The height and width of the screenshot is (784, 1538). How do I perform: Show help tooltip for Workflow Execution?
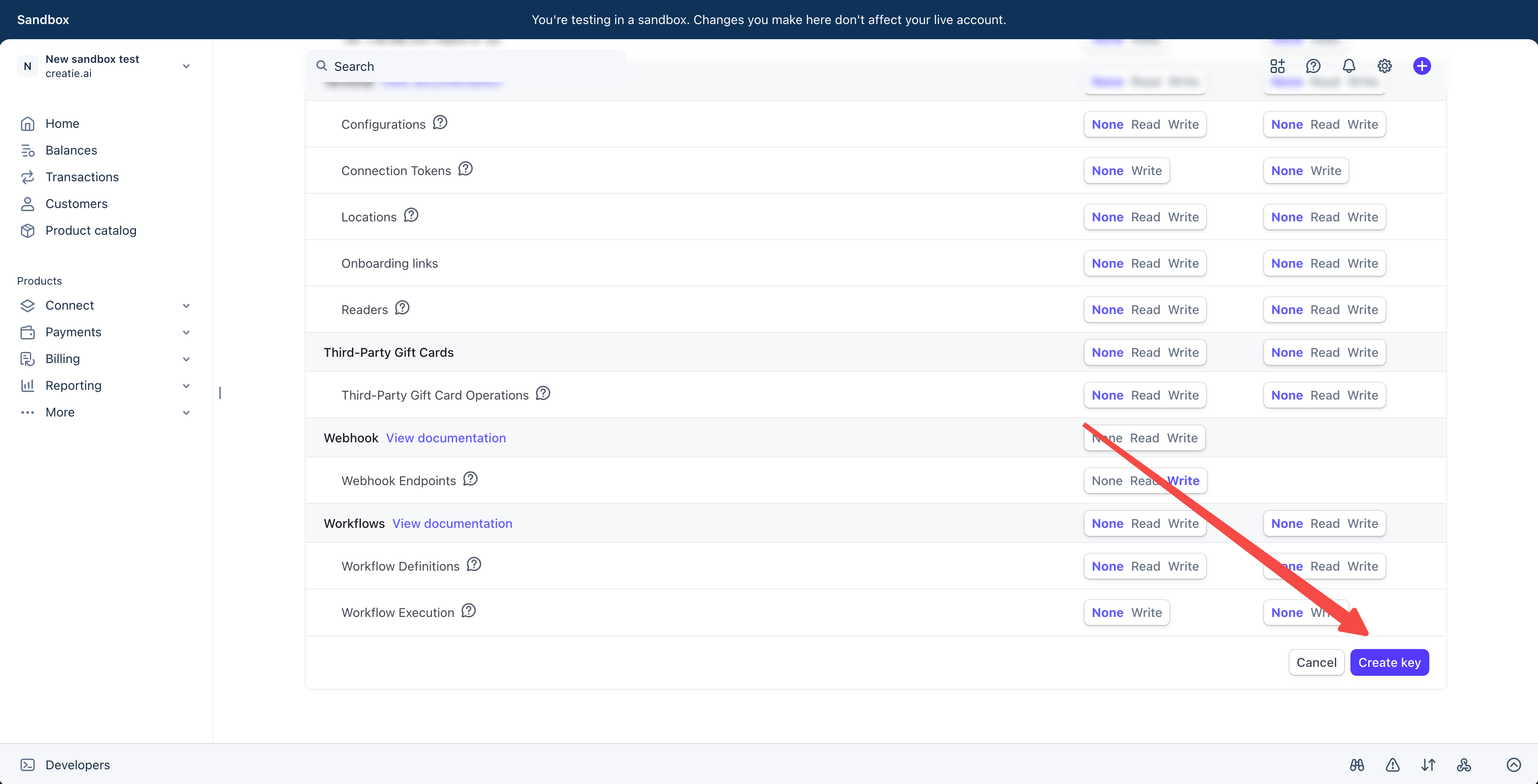(x=469, y=611)
